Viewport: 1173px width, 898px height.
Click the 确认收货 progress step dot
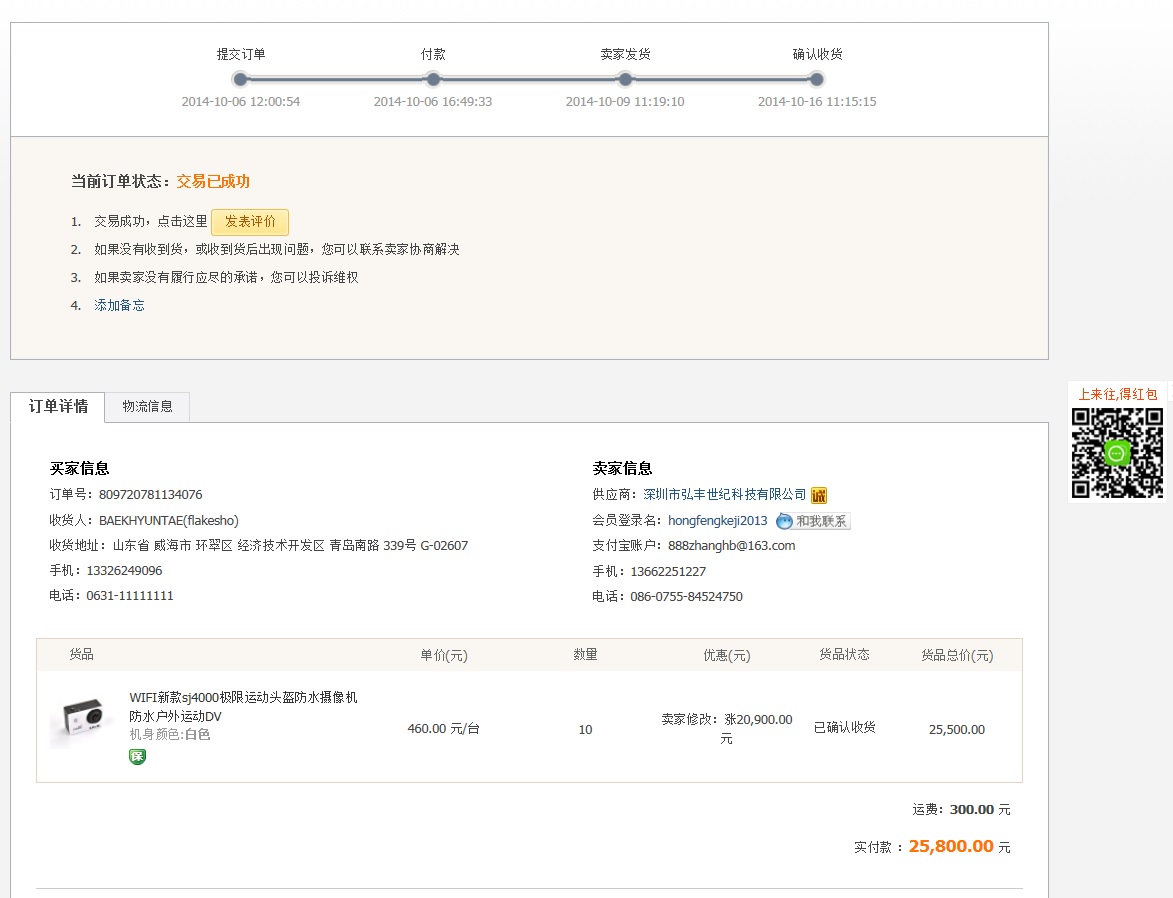tap(817, 79)
